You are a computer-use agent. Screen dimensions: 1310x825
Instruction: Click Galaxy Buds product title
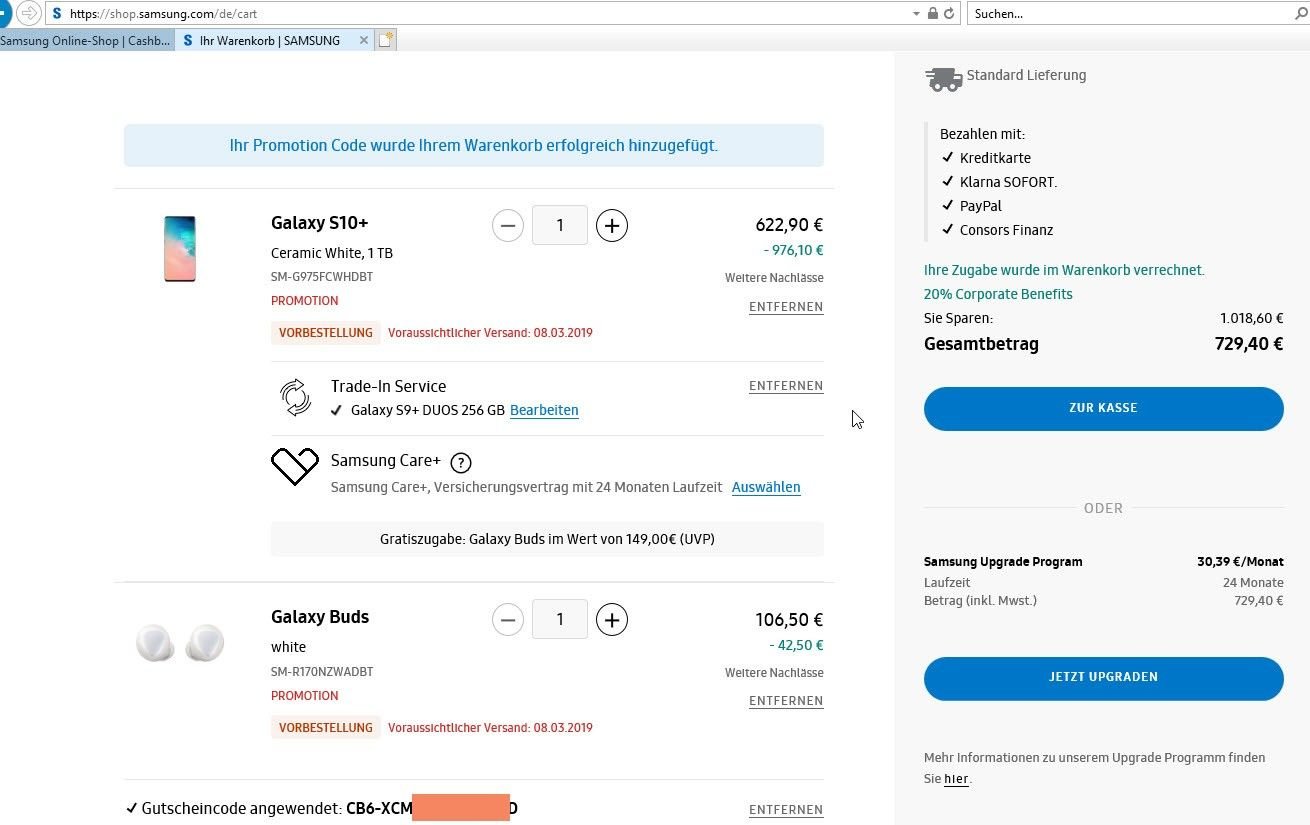pos(320,617)
